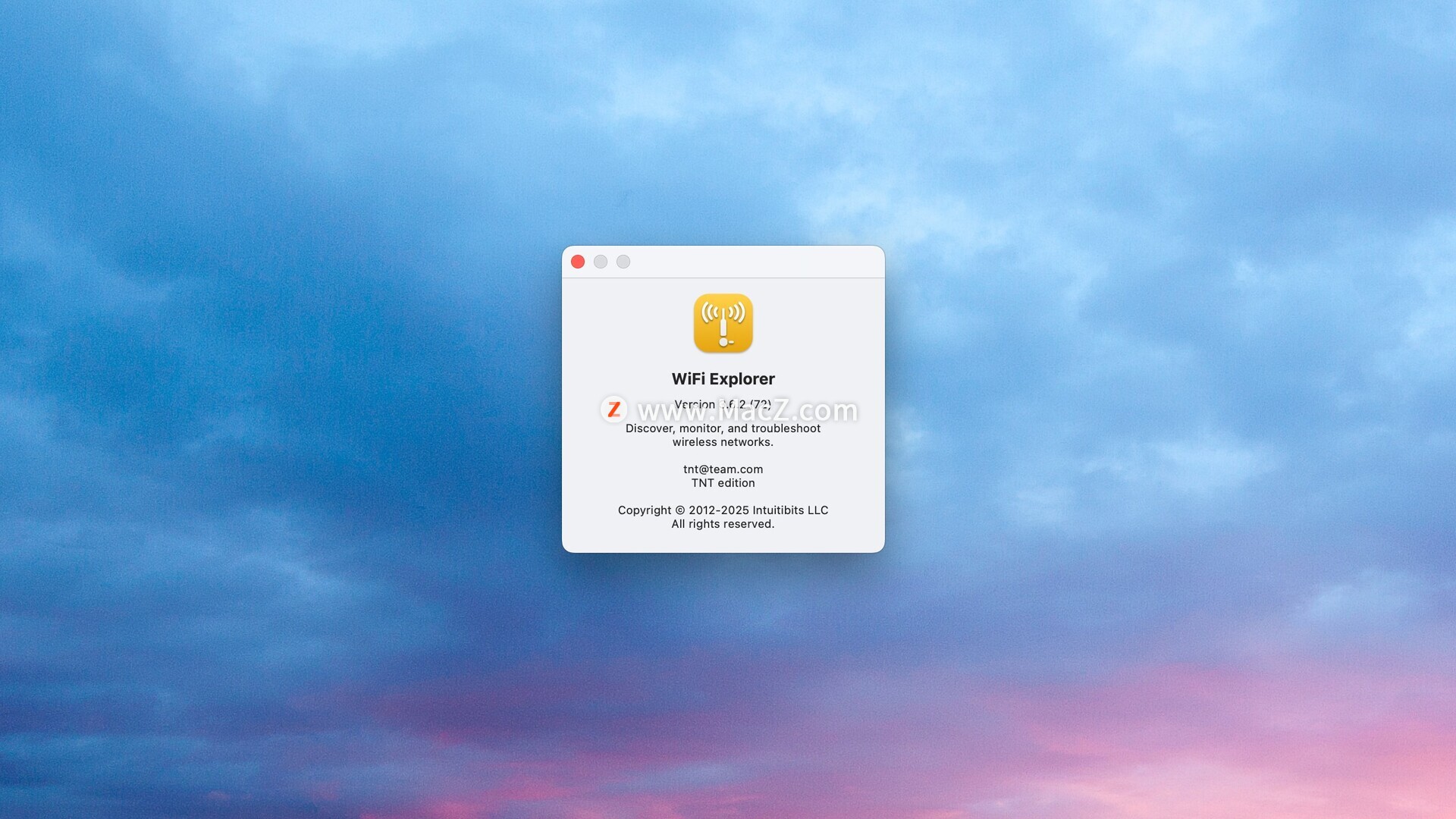The image size is (1456, 819).
Task: Click the disabled zoom button in title bar
Action: tap(623, 262)
